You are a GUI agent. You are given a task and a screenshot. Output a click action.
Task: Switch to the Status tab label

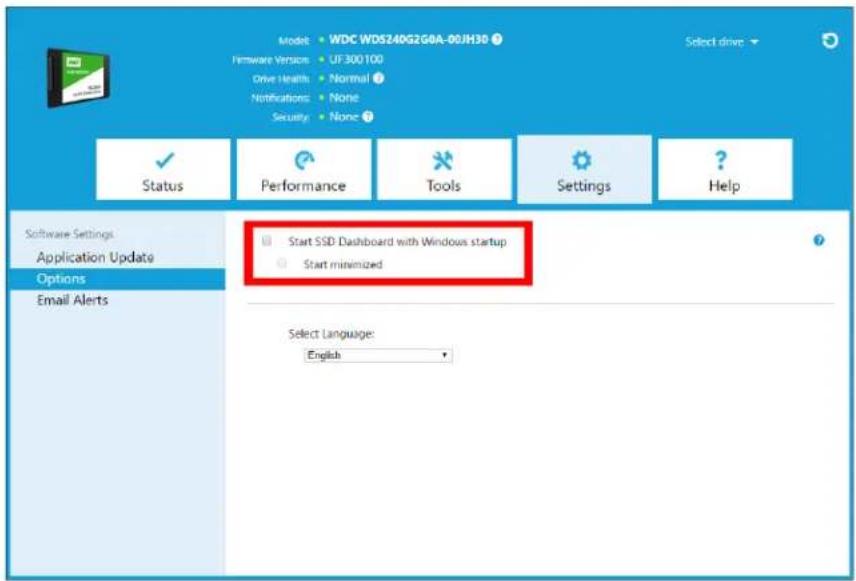(x=163, y=186)
